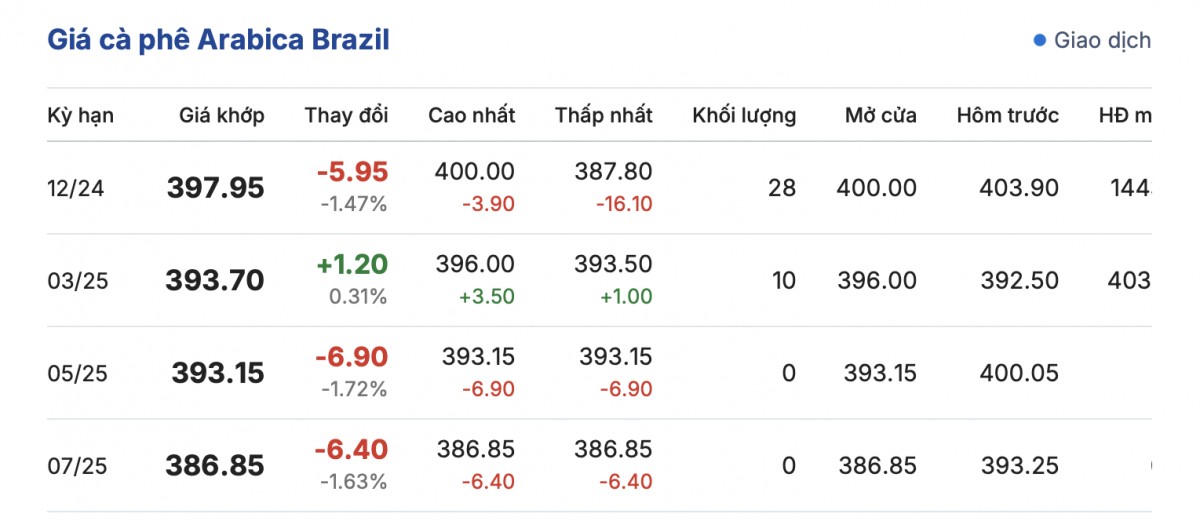Screen dimensions: 1200x521
Task: Click the blue Giao dịch status dot
Action: coord(1039,41)
